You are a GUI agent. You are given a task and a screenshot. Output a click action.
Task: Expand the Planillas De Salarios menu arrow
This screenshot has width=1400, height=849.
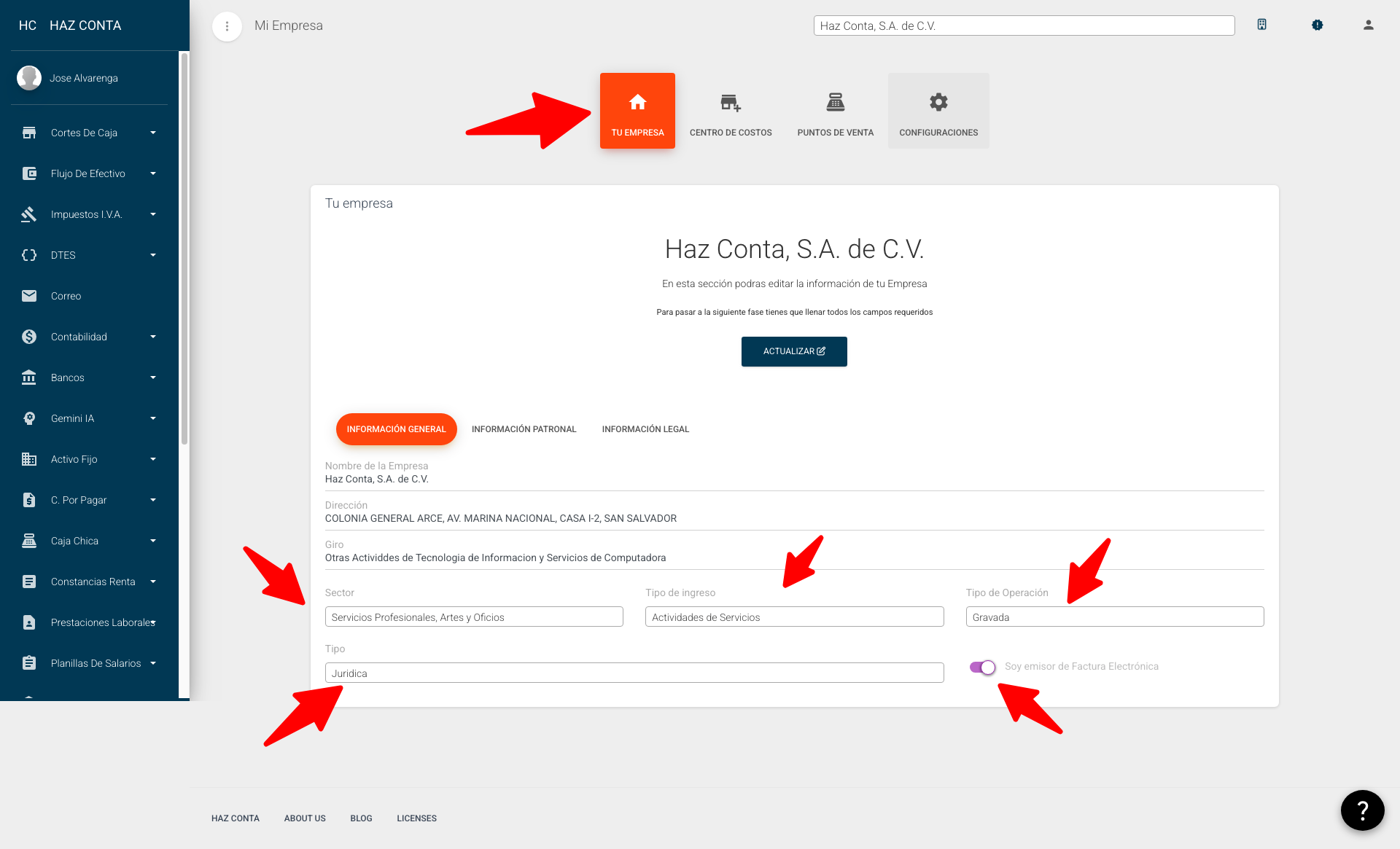(153, 663)
